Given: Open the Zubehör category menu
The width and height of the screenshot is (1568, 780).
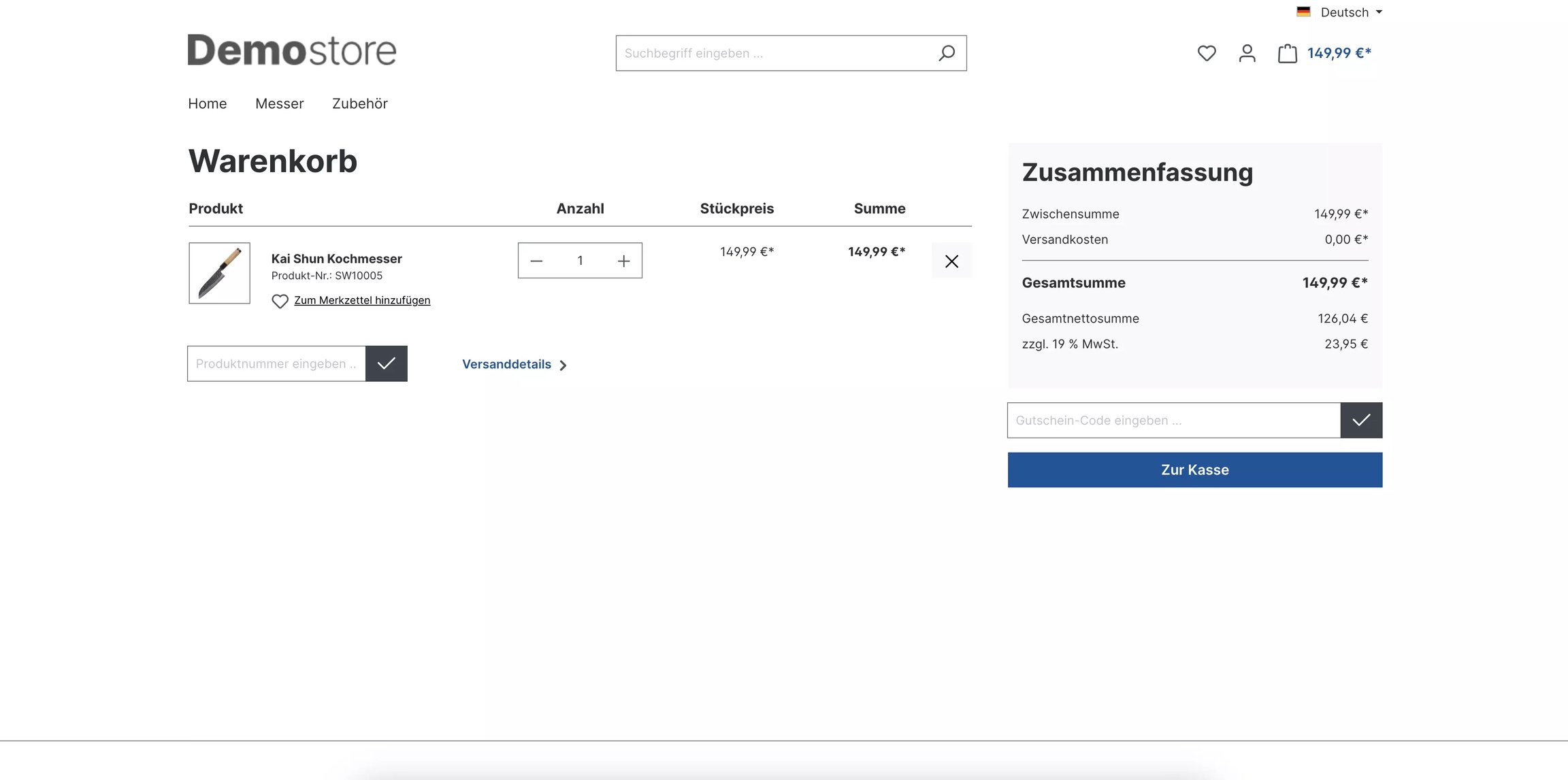Looking at the screenshot, I should 360,103.
